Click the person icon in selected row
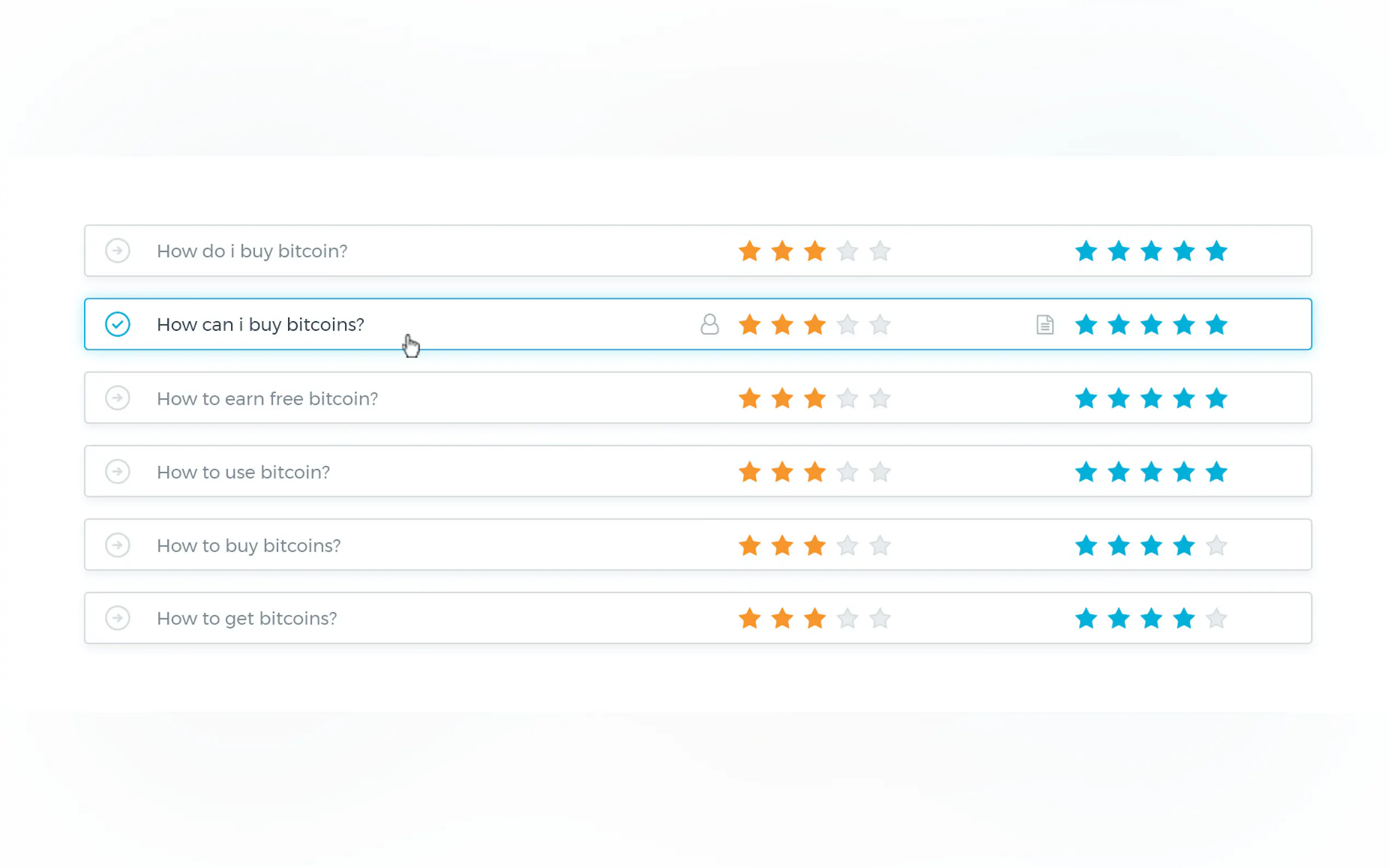 (709, 324)
